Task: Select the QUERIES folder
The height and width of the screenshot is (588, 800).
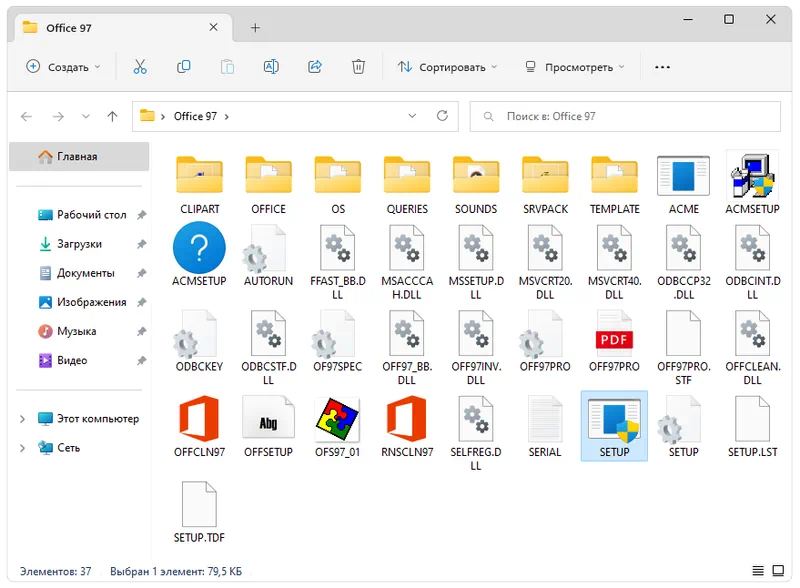Action: (407, 185)
